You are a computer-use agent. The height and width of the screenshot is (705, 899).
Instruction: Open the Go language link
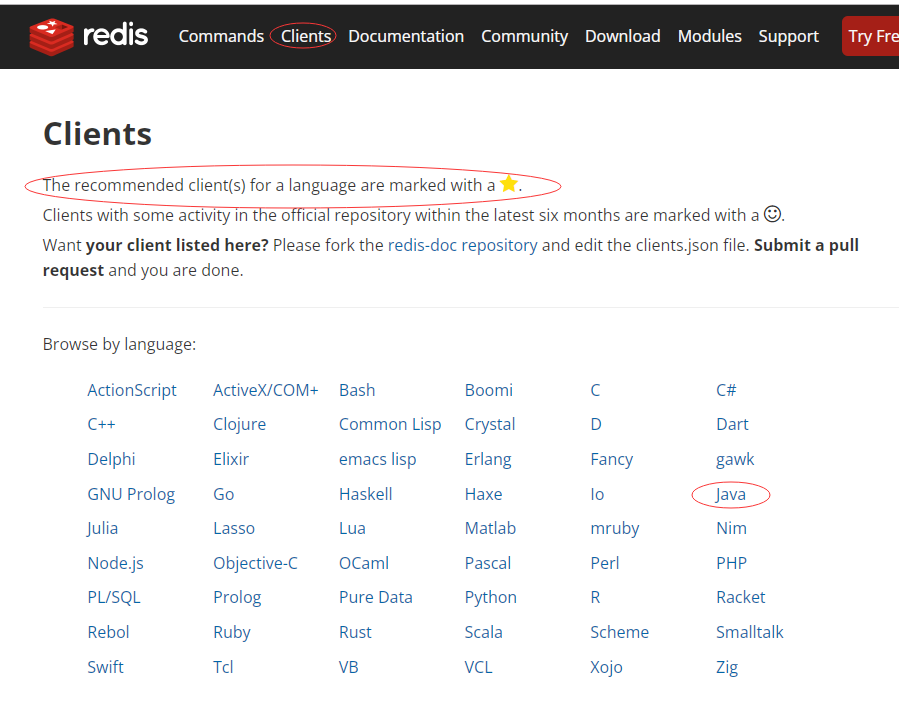[x=224, y=495]
